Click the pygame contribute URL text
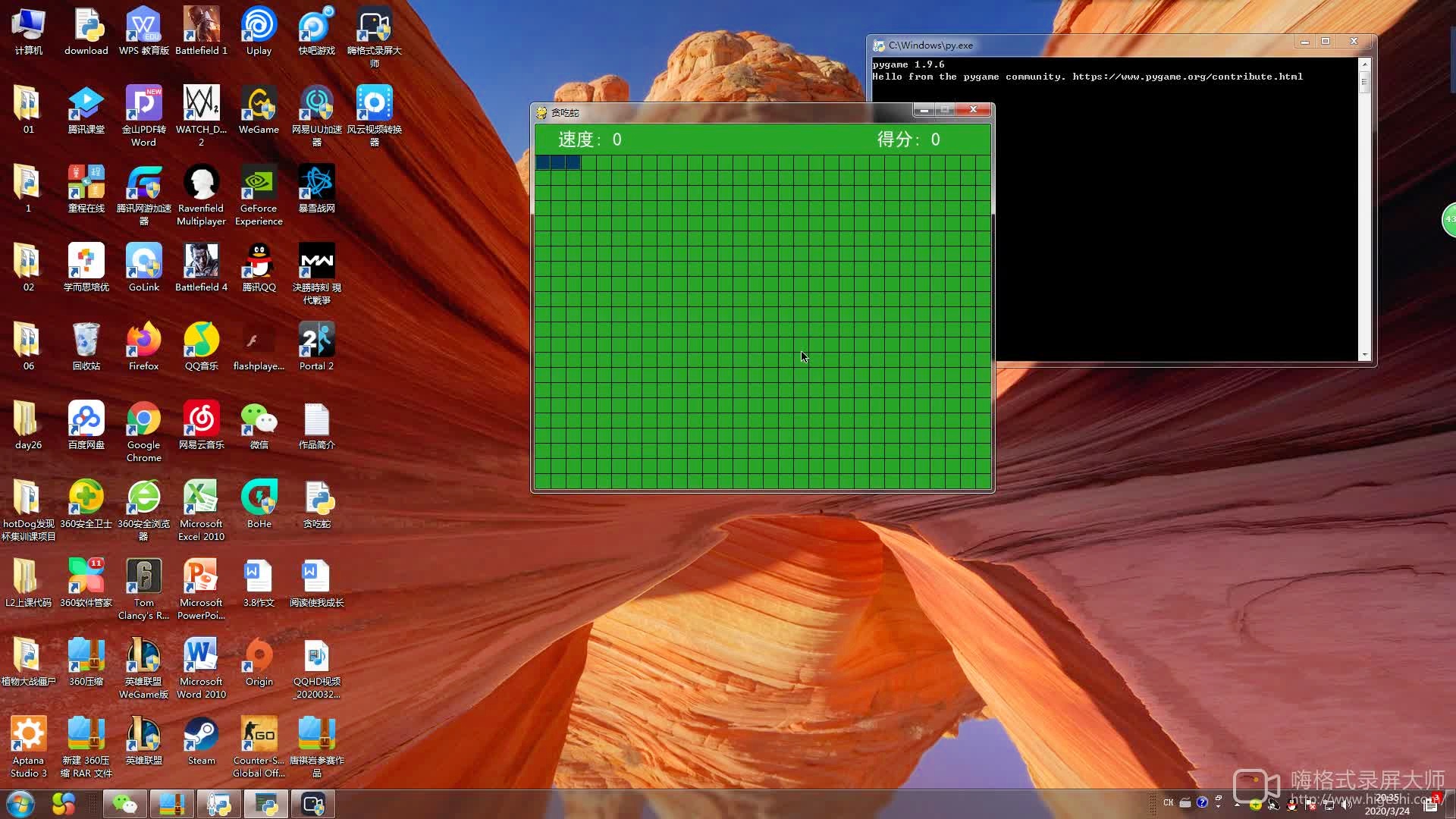1456x819 pixels. [1188, 77]
